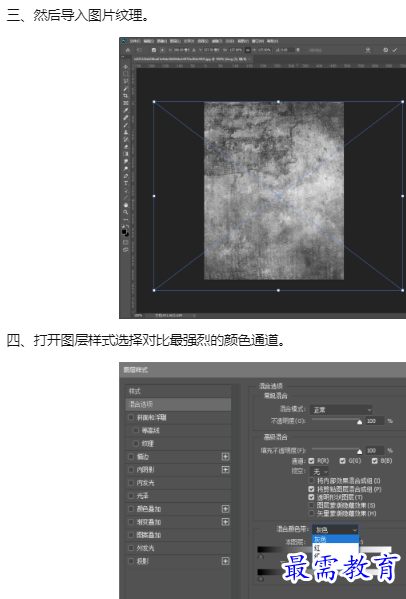Select the Eraser tool
This screenshot has width=406, height=599.
pyautogui.click(x=126, y=147)
